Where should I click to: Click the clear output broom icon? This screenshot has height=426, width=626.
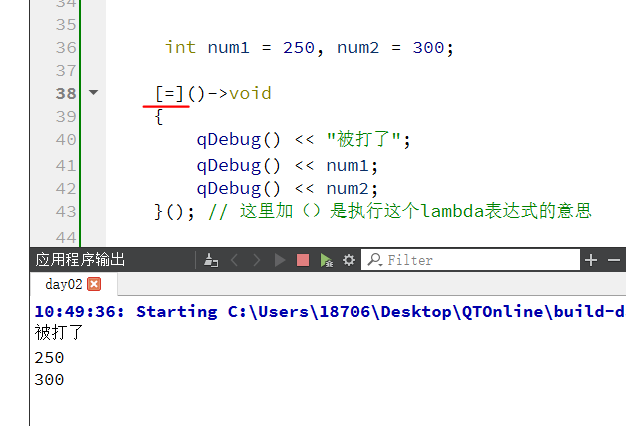(x=211, y=260)
